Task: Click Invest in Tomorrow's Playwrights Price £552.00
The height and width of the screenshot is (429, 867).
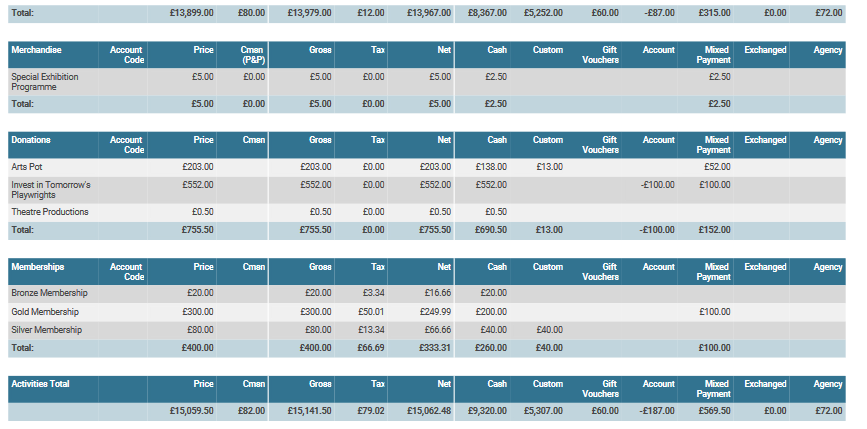Action: point(197,185)
